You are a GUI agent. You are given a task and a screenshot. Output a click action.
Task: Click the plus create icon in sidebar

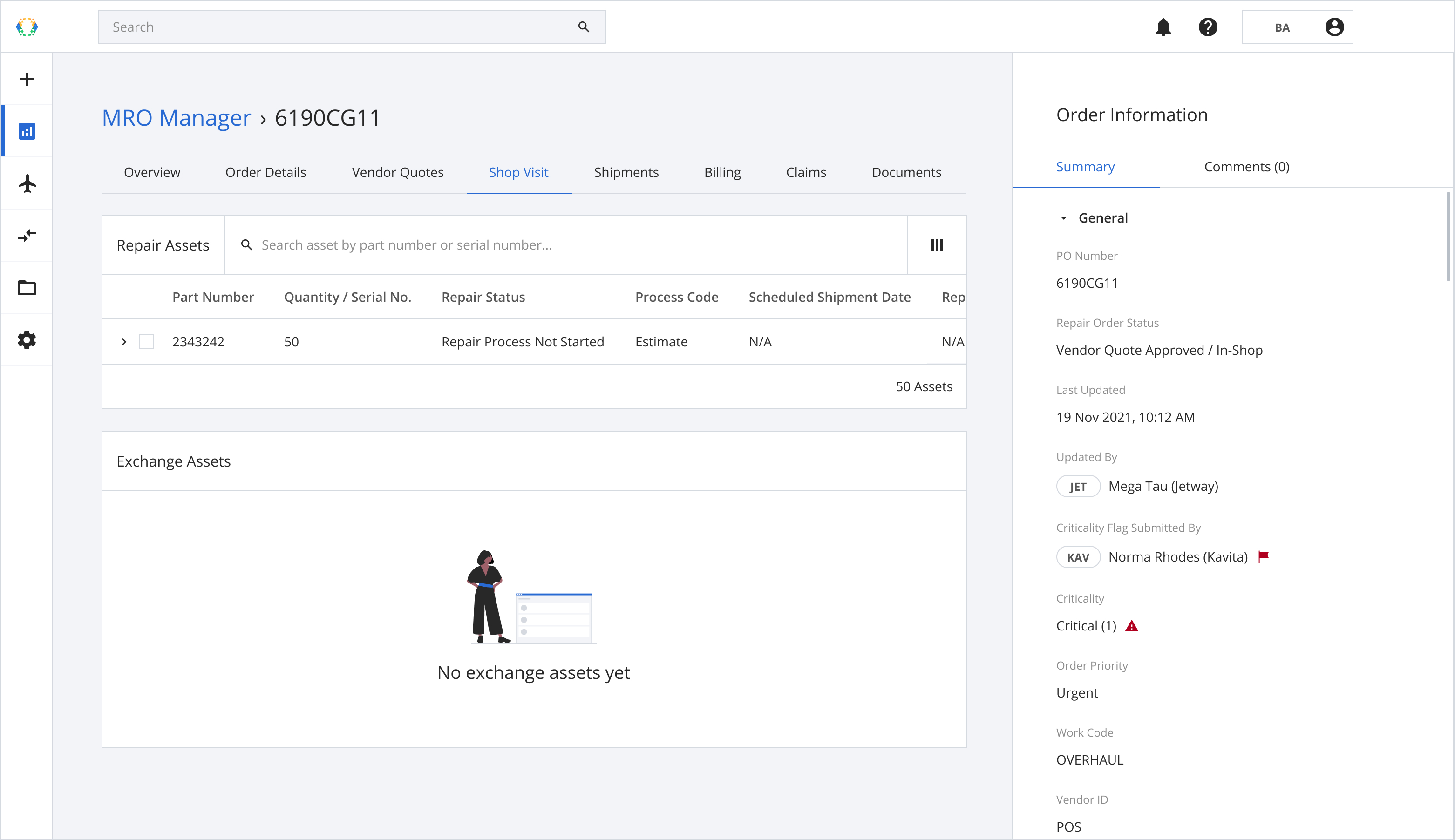click(x=27, y=79)
